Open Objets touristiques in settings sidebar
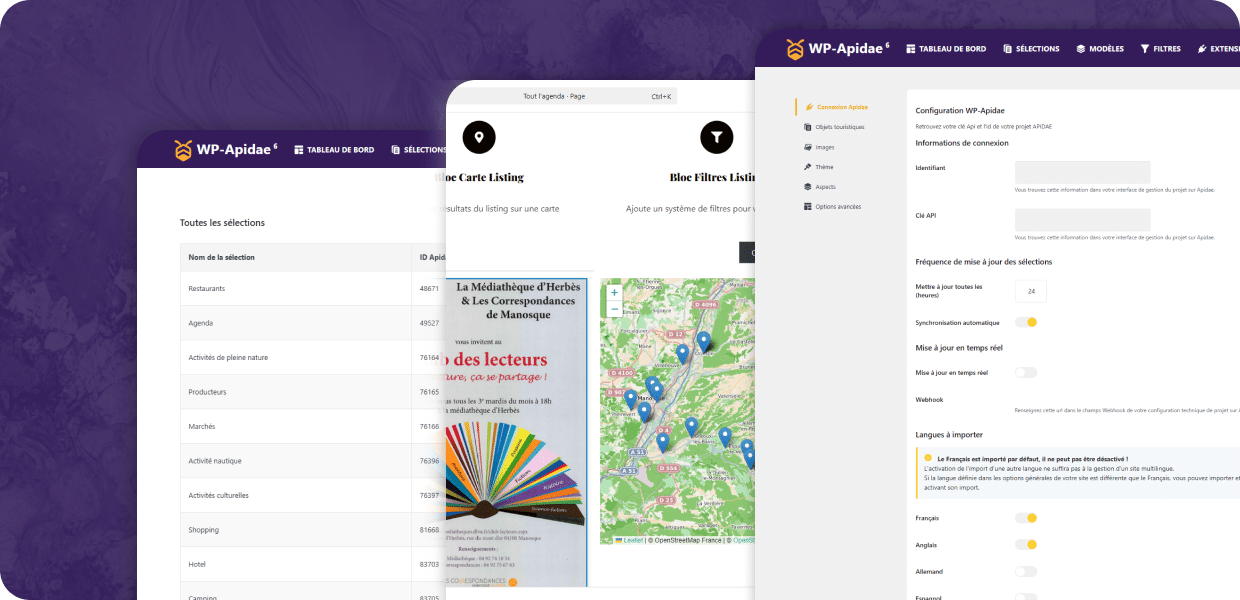Screen dimensions: 1240x600 coord(839,127)
